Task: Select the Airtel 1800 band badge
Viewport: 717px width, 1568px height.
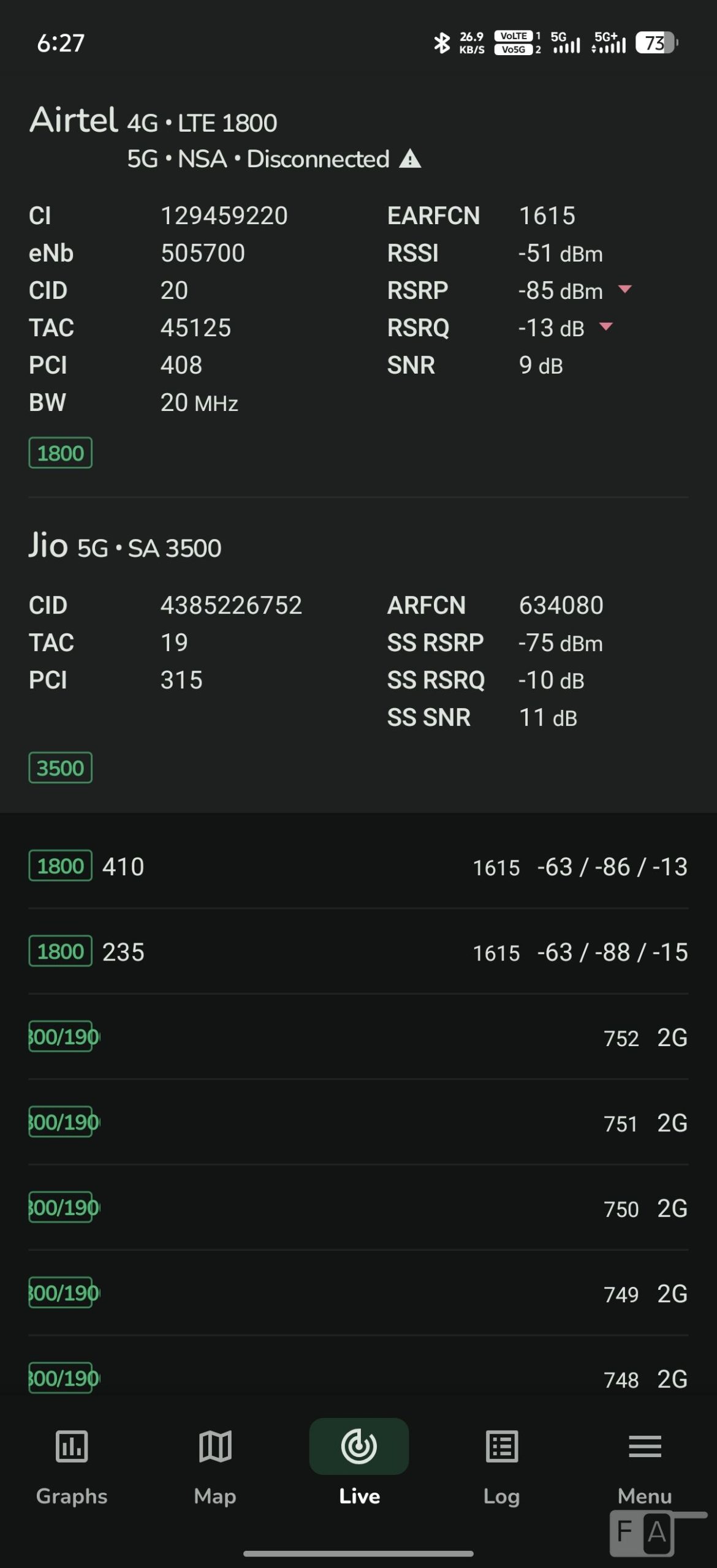Action: [61, 453]
